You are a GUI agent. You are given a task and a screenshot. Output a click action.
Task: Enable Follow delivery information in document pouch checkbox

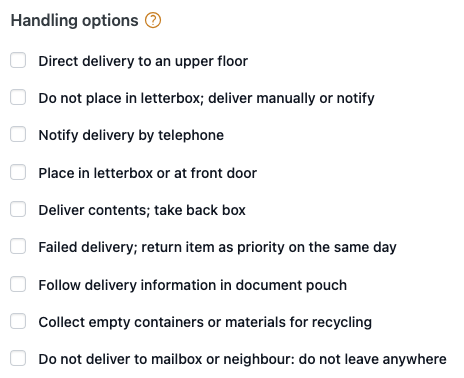coord(18,284)
